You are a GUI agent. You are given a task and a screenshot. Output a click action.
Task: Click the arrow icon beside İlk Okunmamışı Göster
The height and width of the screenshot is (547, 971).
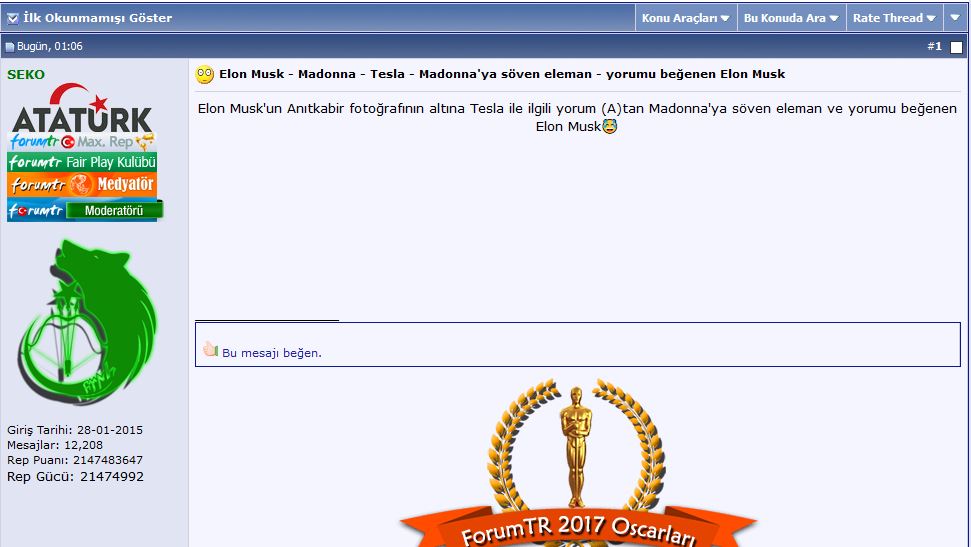[12, 19]
